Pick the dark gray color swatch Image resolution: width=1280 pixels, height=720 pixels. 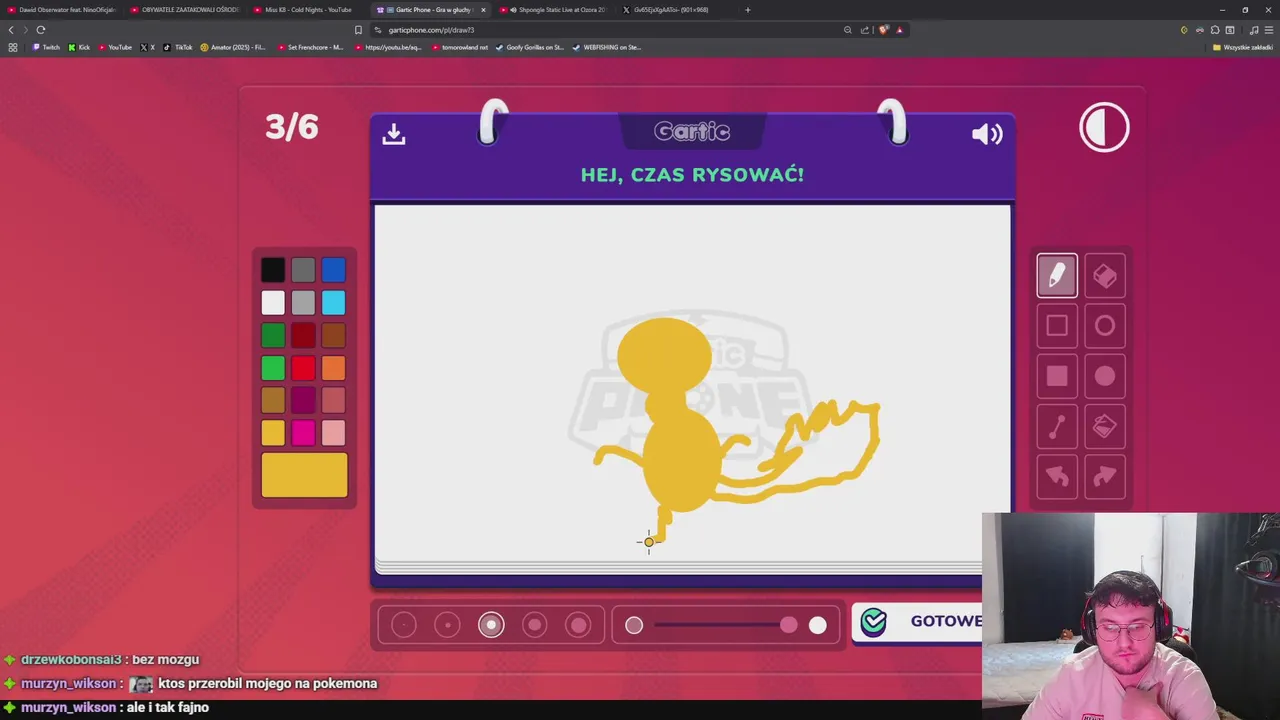tap(303, 270)
